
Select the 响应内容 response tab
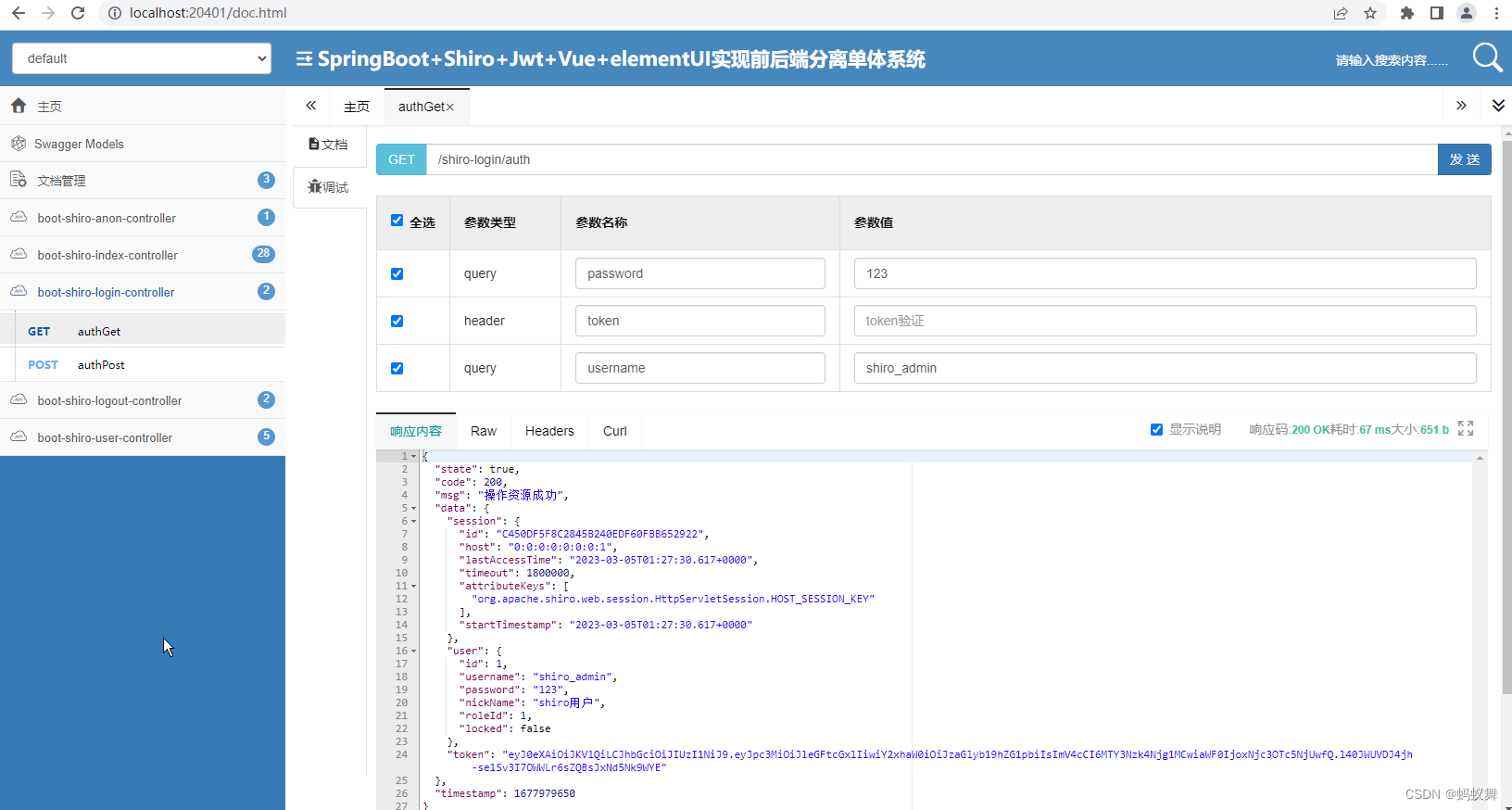416,431
